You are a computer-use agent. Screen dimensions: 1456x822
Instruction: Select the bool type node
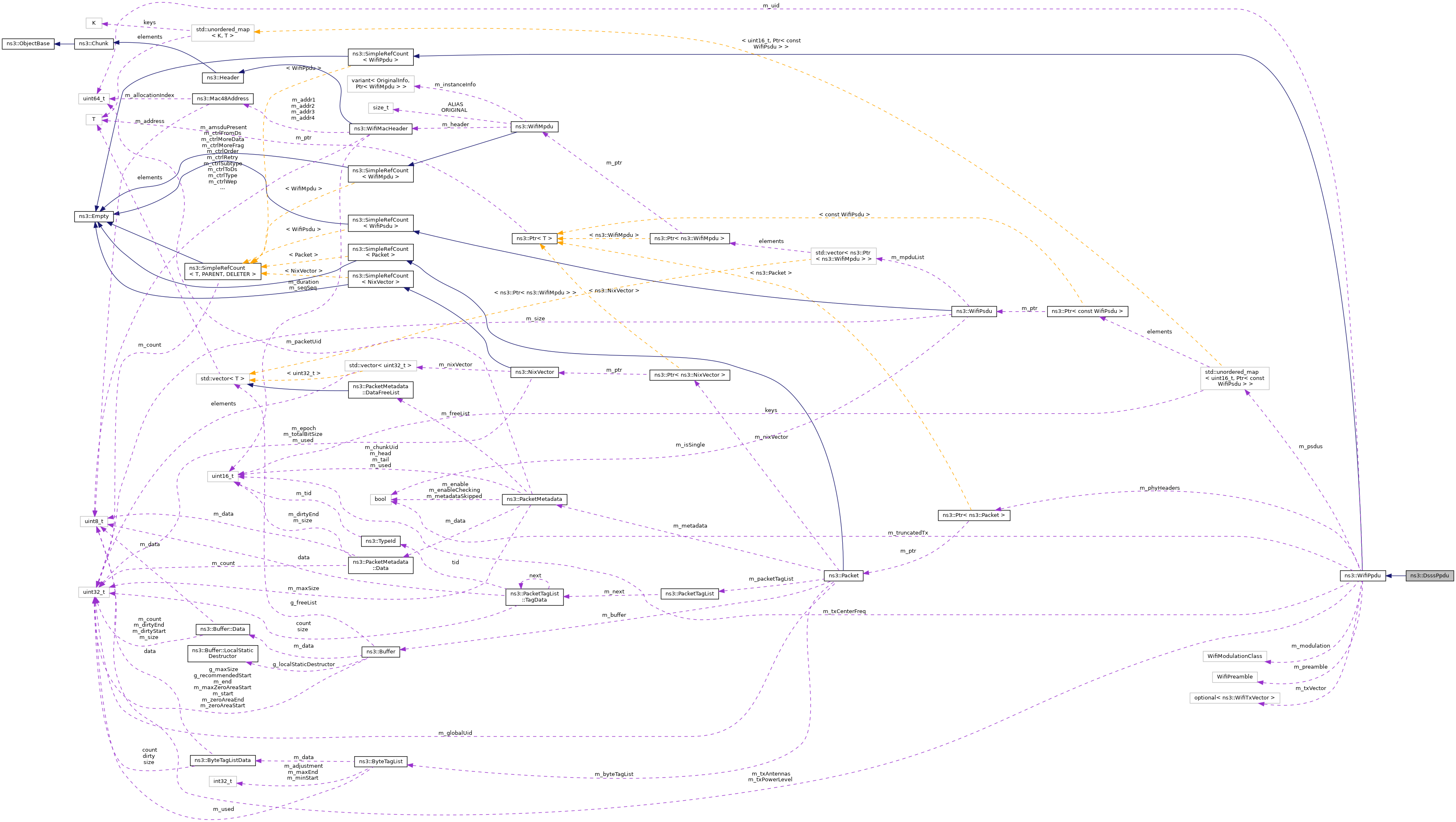click(380, 500)
